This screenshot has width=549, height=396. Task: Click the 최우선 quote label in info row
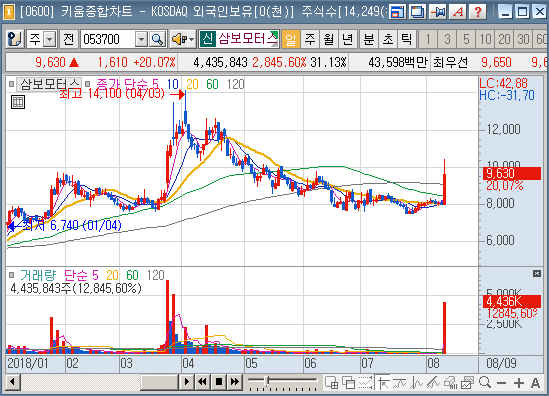pos(451,63)
